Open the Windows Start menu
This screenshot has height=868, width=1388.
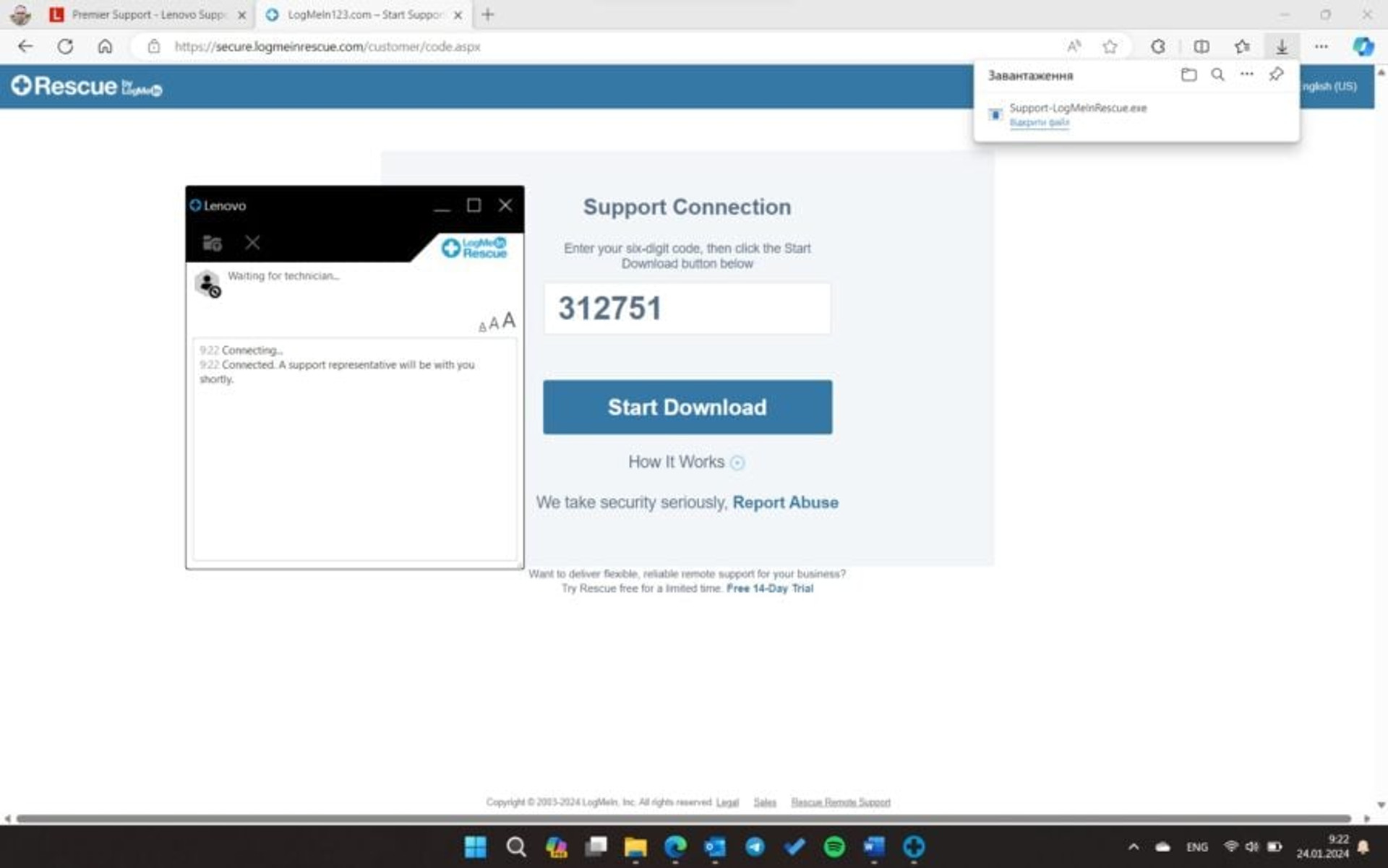click(x=476, y=847)
